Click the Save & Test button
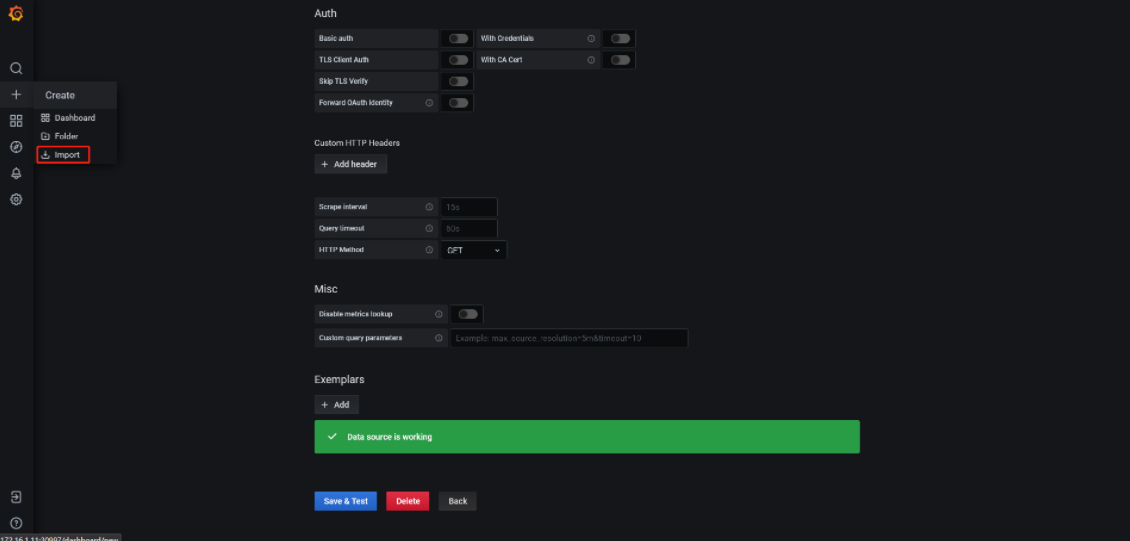Screen dimensions: 1130x541 point(345,501)
